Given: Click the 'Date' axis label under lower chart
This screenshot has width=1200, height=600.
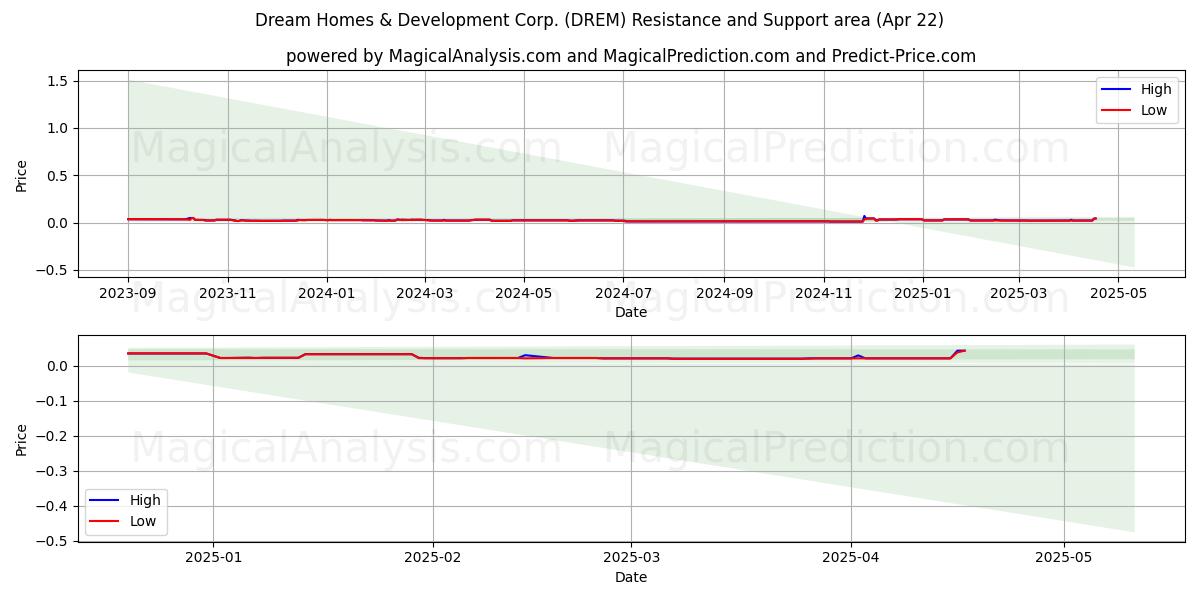Looking at the screenshot, I should coord(631,577).
